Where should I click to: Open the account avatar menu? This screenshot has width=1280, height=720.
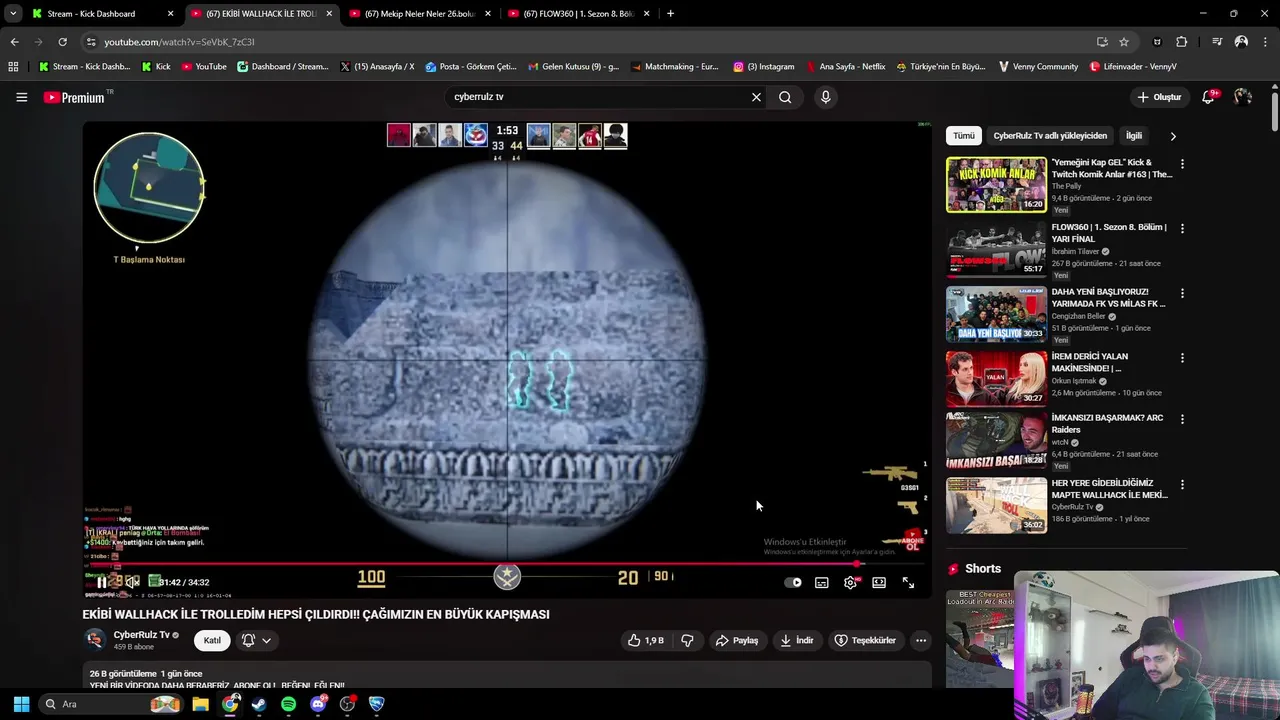click(x=1243, y=97)
